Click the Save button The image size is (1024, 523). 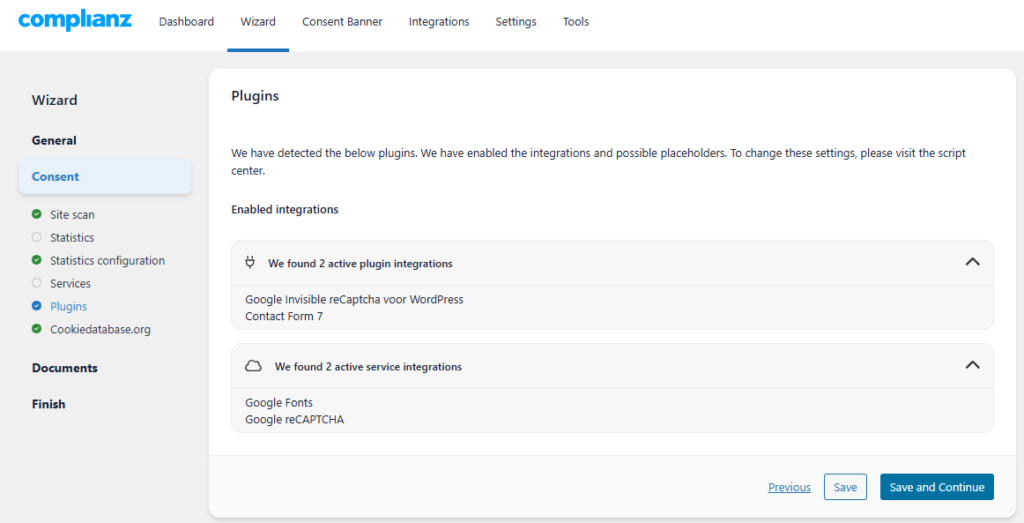point(845,487)
